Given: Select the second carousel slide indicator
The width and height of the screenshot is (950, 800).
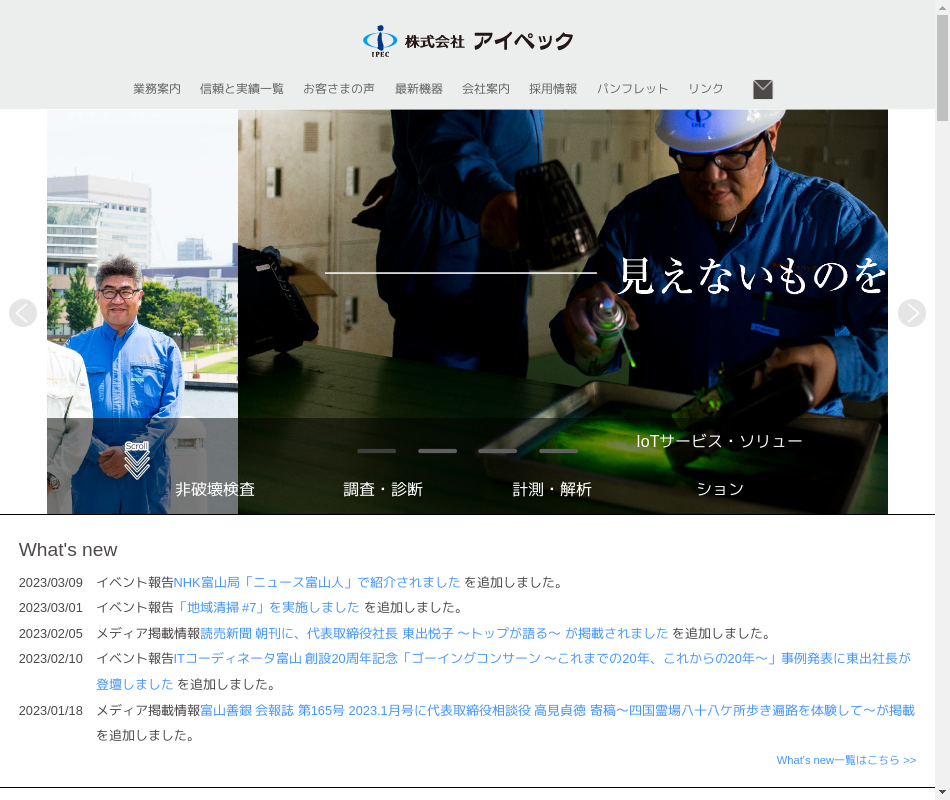Looking at the screenshot, I should (437, 451).
